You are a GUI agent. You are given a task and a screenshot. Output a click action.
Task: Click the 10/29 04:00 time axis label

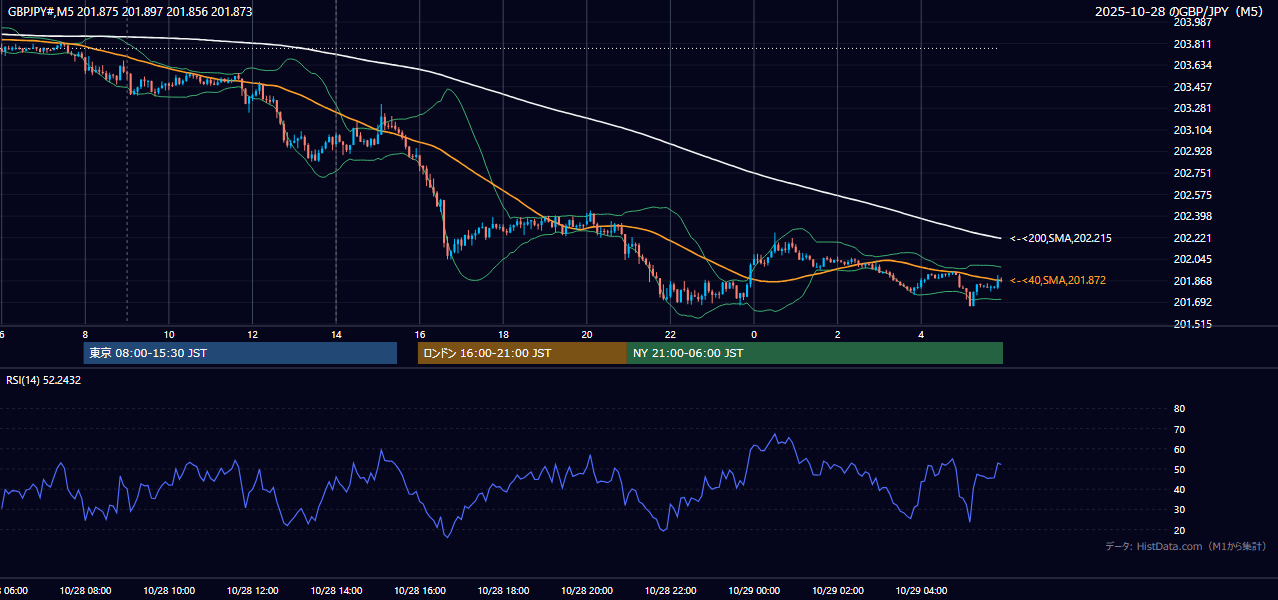click(921, 590)
